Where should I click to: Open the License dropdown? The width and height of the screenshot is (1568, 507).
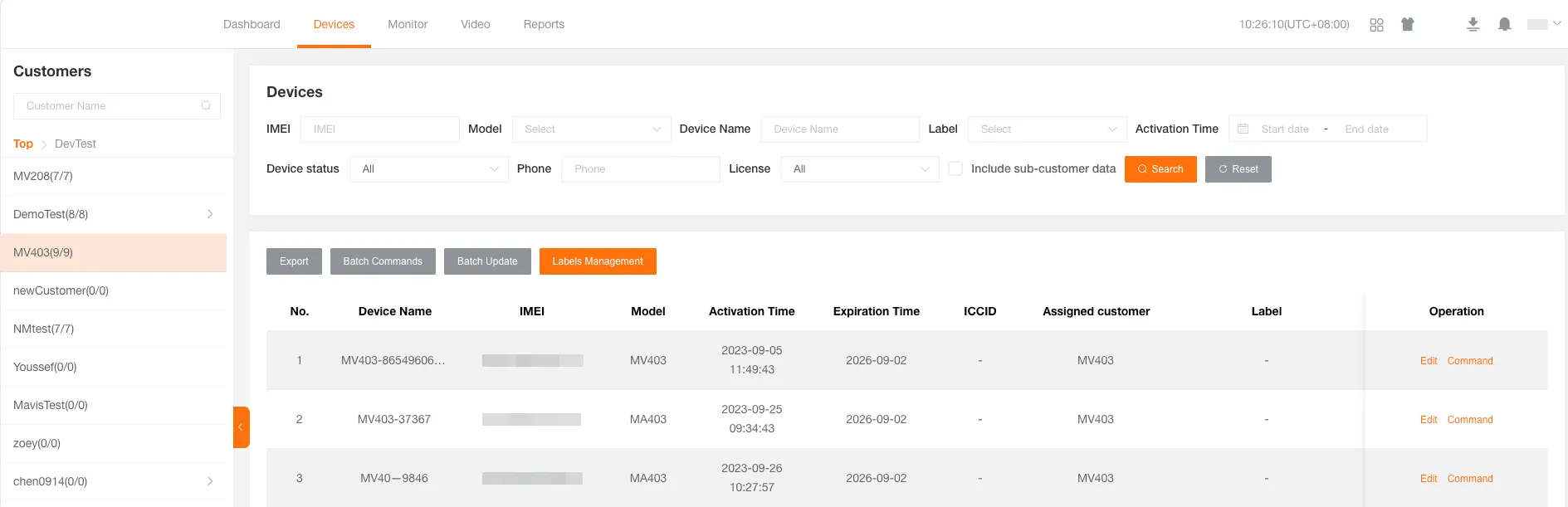859,169
